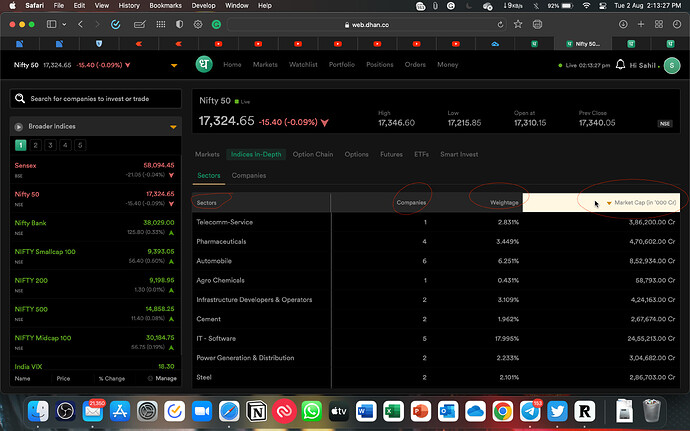Expand the top Nifty 50 ticker dropdown
Image resolution: width=690 pixels, height=431 pixels.
174,66
